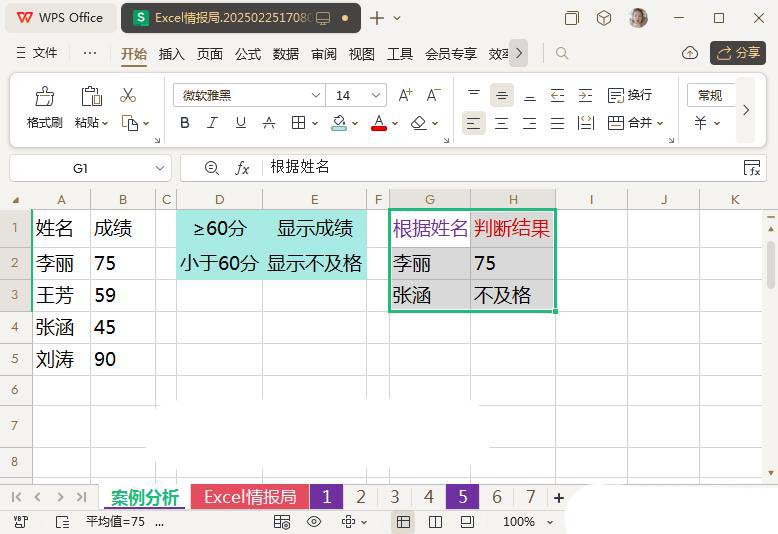Click the red font color swatch
Image resolution: width=778 pixels, height=534 pixels.
[x=379, y=123]
